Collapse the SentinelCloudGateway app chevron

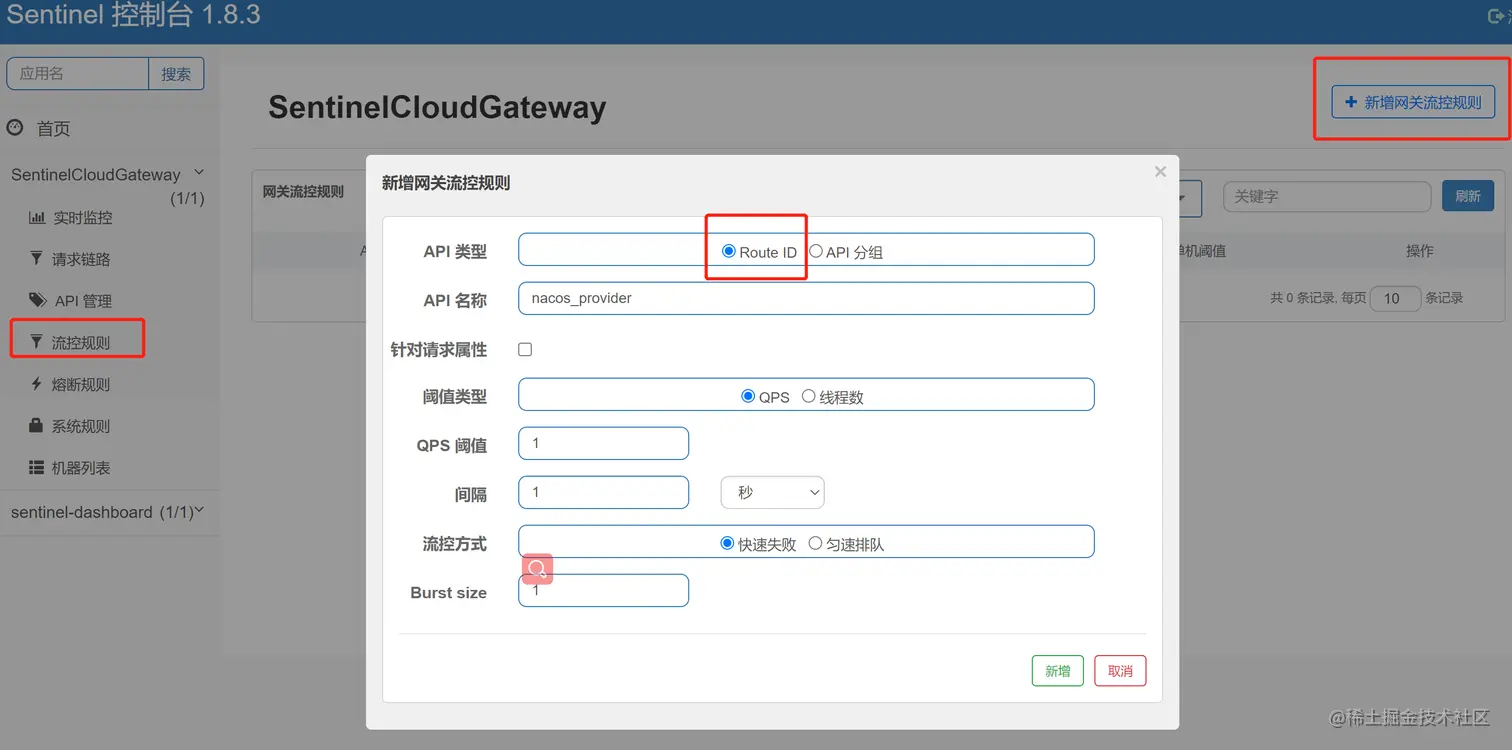tap(198, 173)
